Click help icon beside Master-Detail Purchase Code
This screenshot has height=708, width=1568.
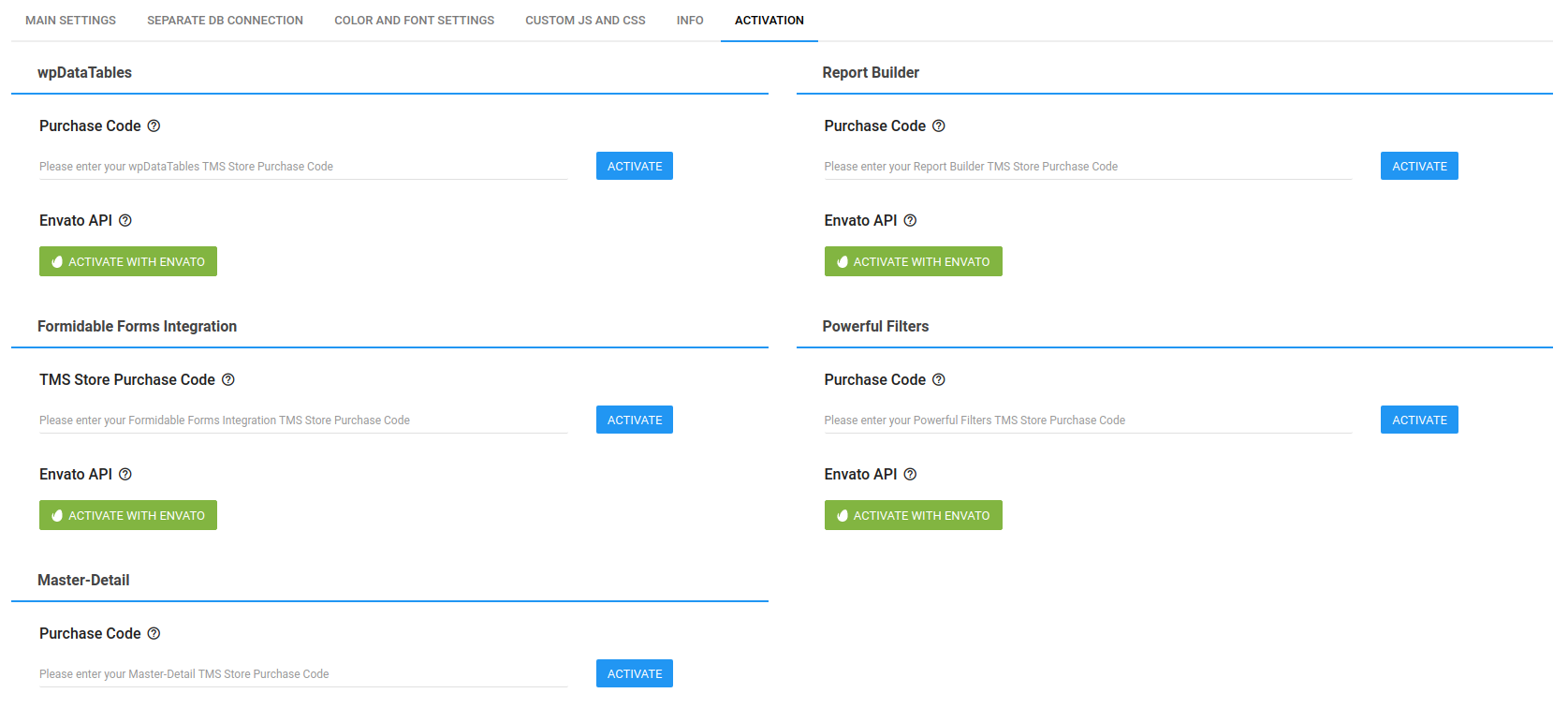(154, 633)
